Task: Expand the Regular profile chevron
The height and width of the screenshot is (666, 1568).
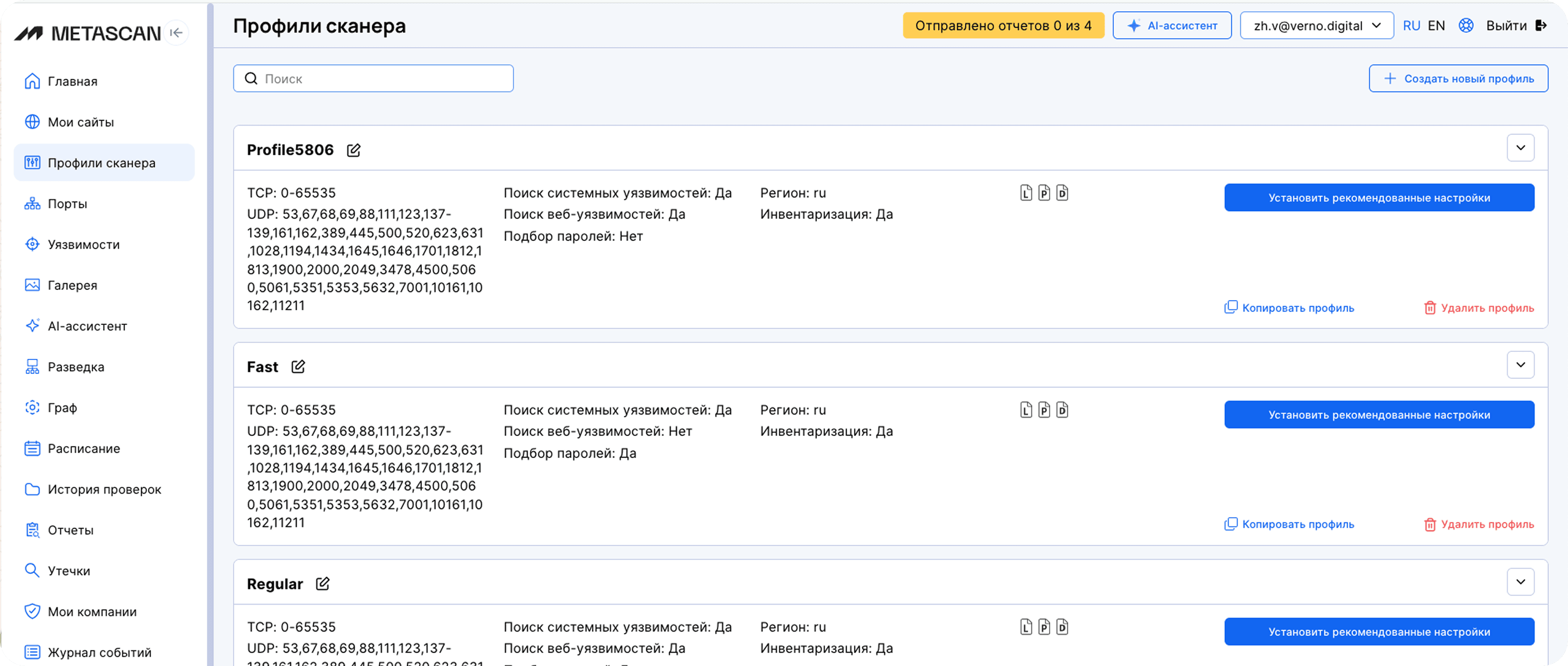Action: [1520, 582]
